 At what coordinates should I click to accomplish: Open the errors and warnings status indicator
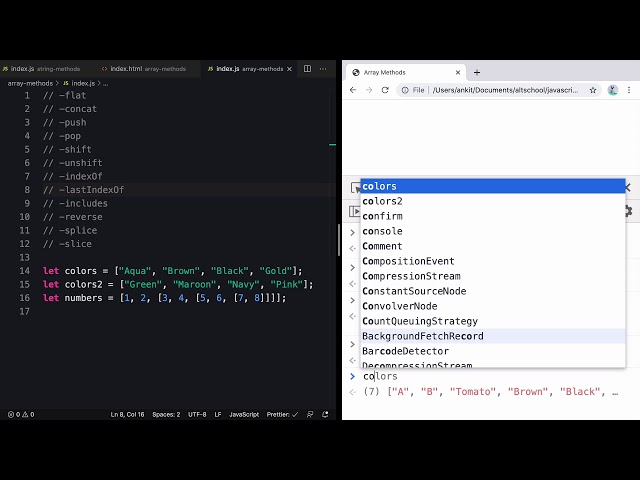pos(21,414)
